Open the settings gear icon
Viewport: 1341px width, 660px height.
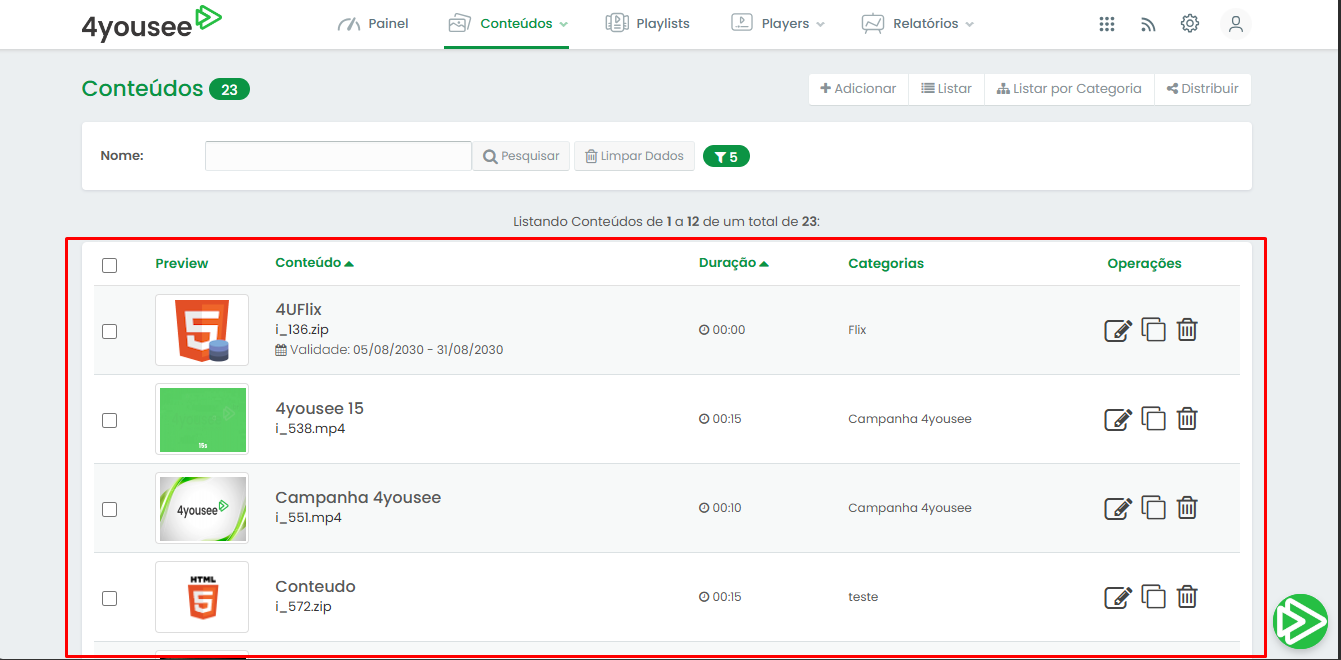click(1190, 23)
